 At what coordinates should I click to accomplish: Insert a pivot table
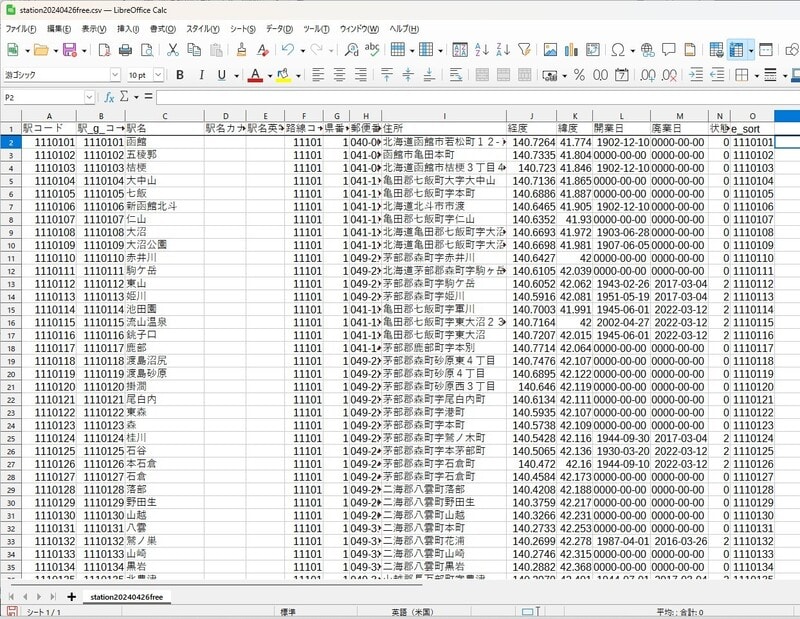593,49
